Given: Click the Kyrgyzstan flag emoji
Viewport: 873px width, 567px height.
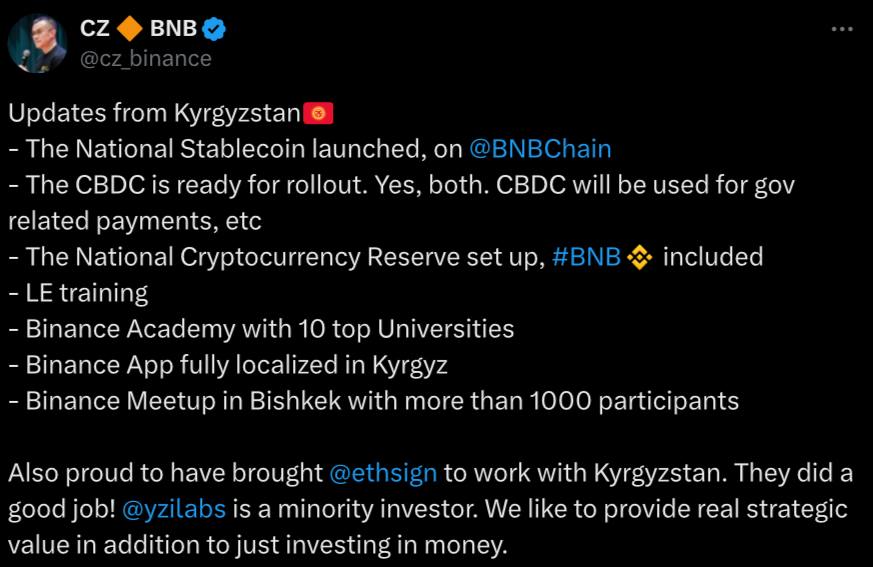Looking at the screenshot, I should pos(318,114).
